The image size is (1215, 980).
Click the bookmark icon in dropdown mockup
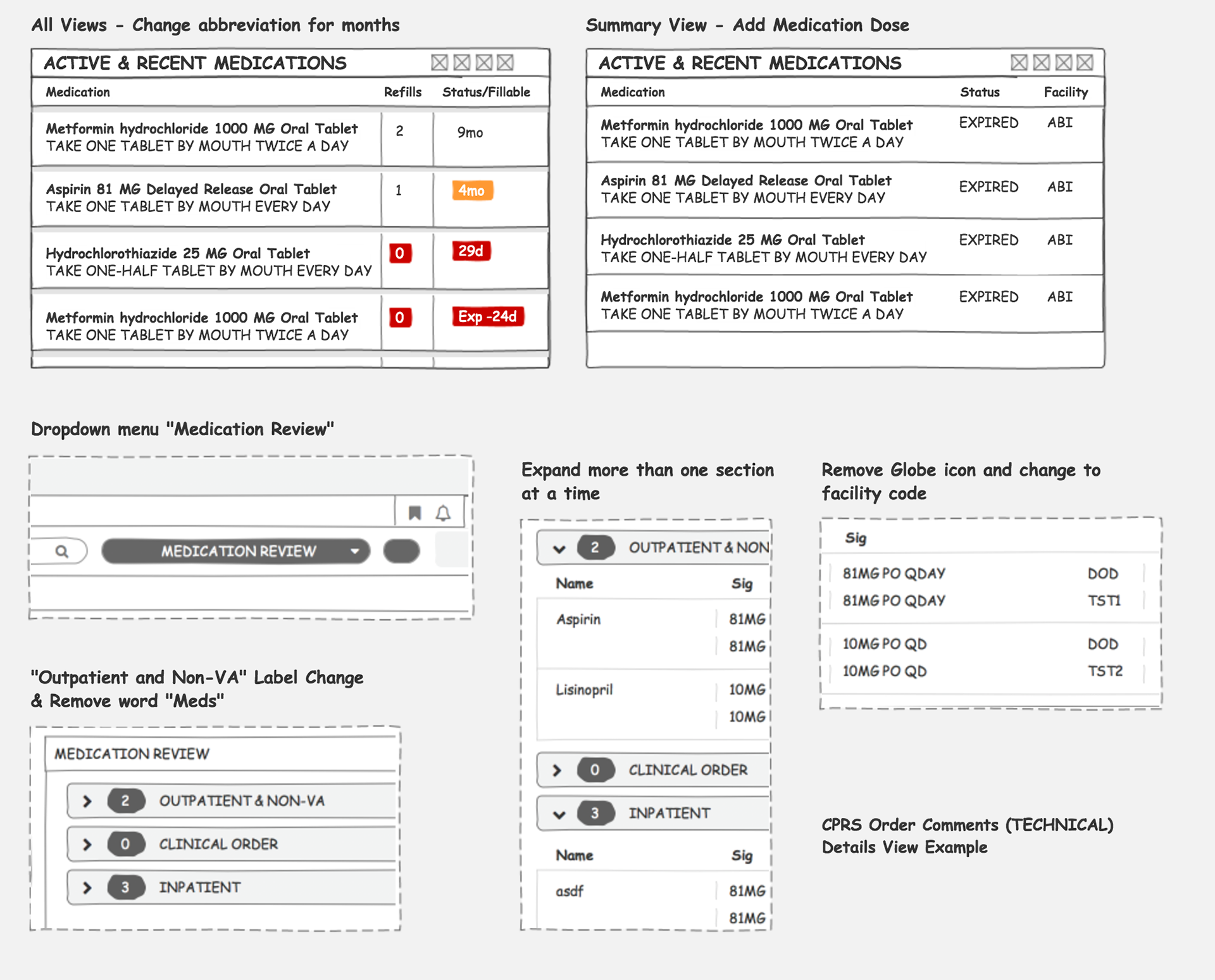tap(414, 512)
